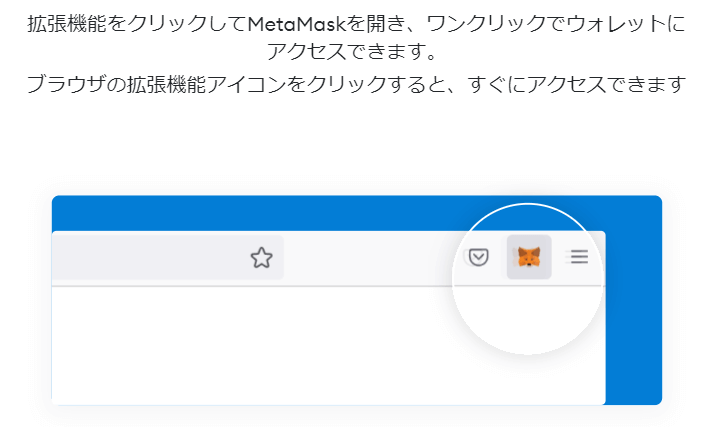Image resolution: width=708 pixels, height=427 pixels.
Task: Click the blank white page area in illustration
Action: [250, 345]
